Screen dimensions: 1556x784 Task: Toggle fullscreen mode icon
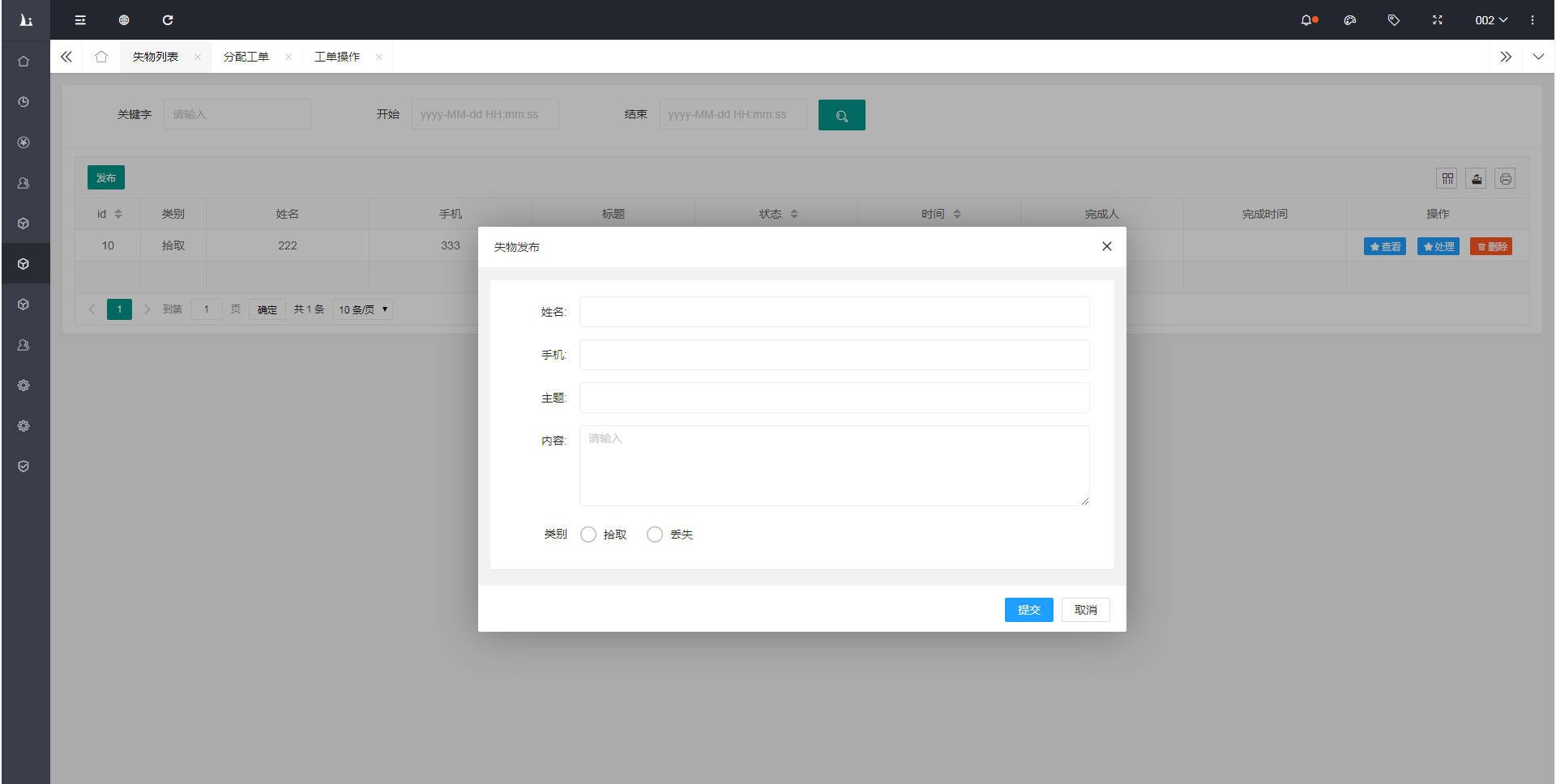[x=1437, y=20]
